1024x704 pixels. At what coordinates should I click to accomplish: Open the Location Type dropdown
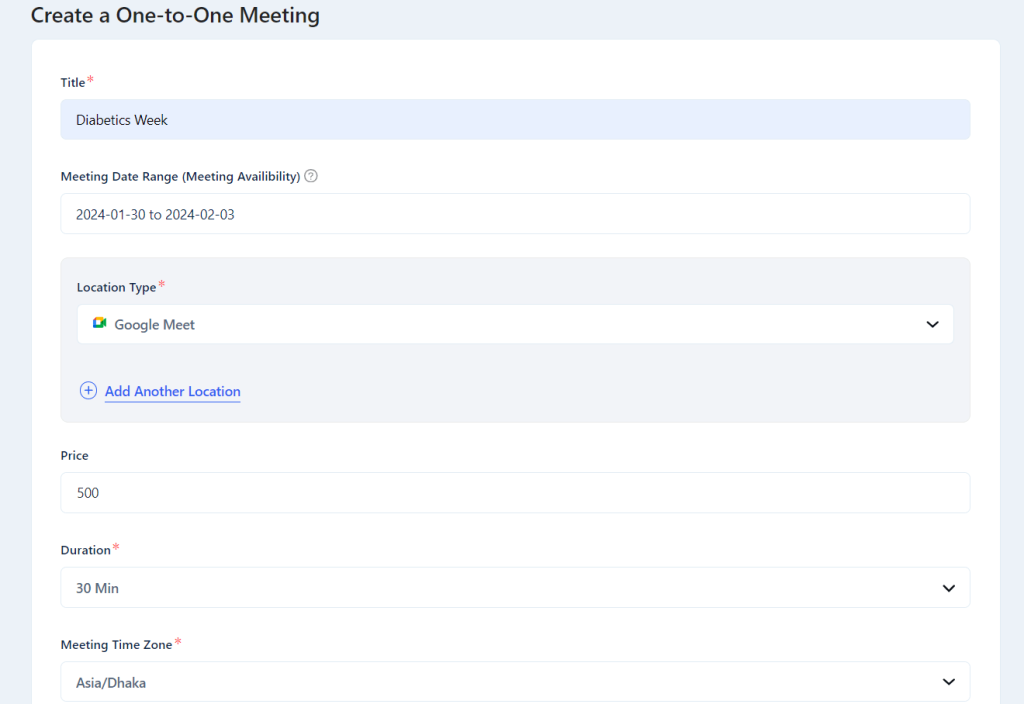pyautogui.click(x=515, y=324)
